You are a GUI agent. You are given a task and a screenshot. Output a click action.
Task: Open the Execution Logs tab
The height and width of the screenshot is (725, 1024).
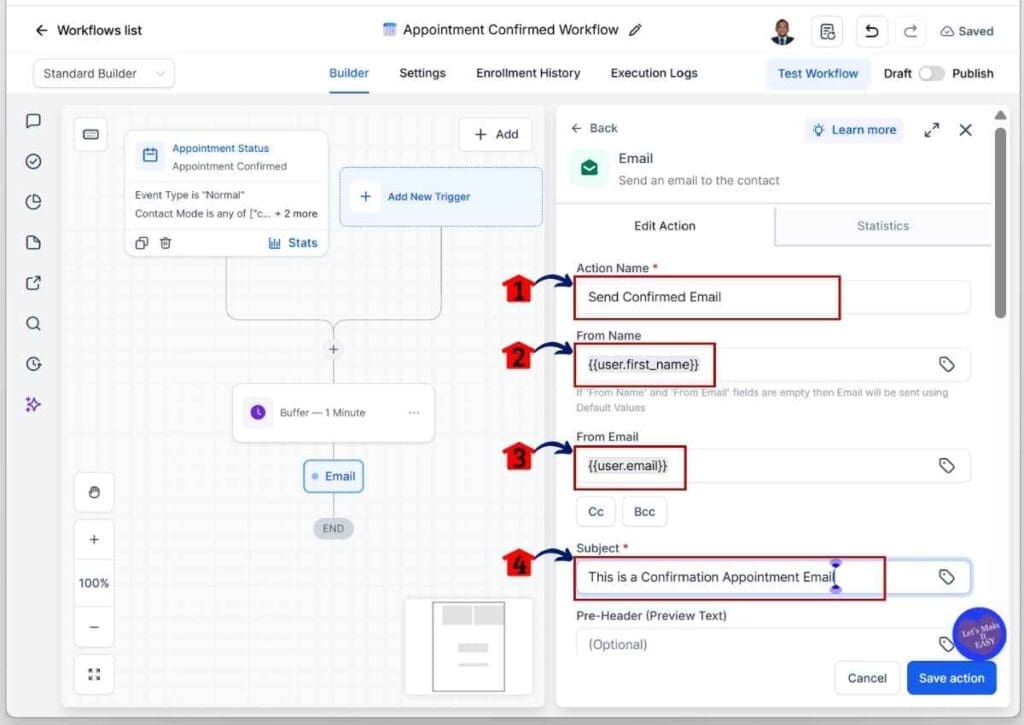(x=654, y=73)
